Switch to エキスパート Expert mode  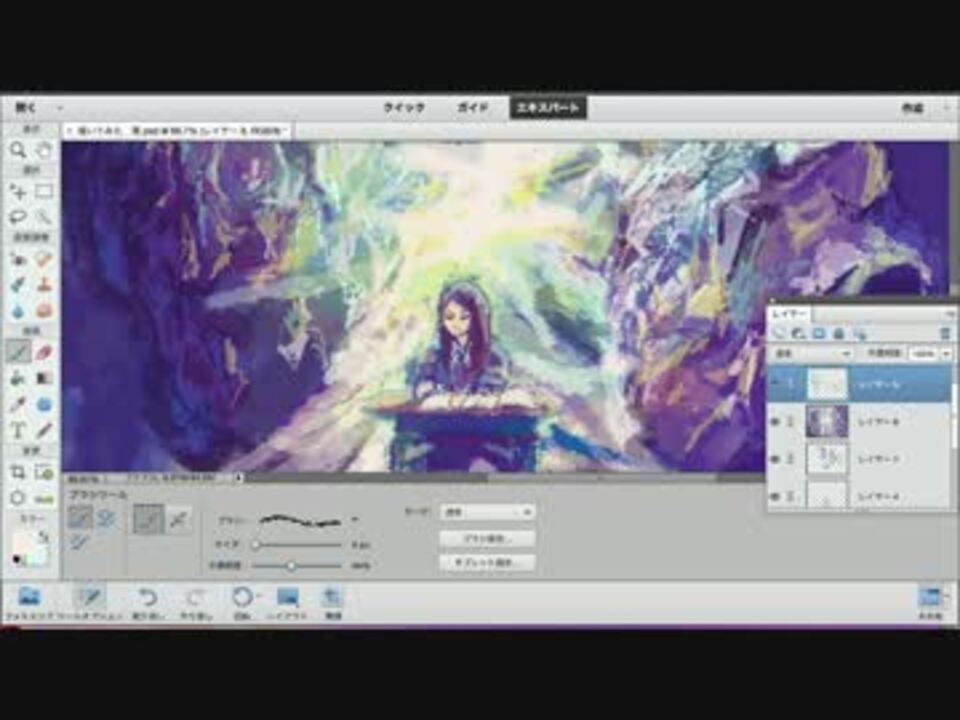pyautogui.click(x=548, y=108)
